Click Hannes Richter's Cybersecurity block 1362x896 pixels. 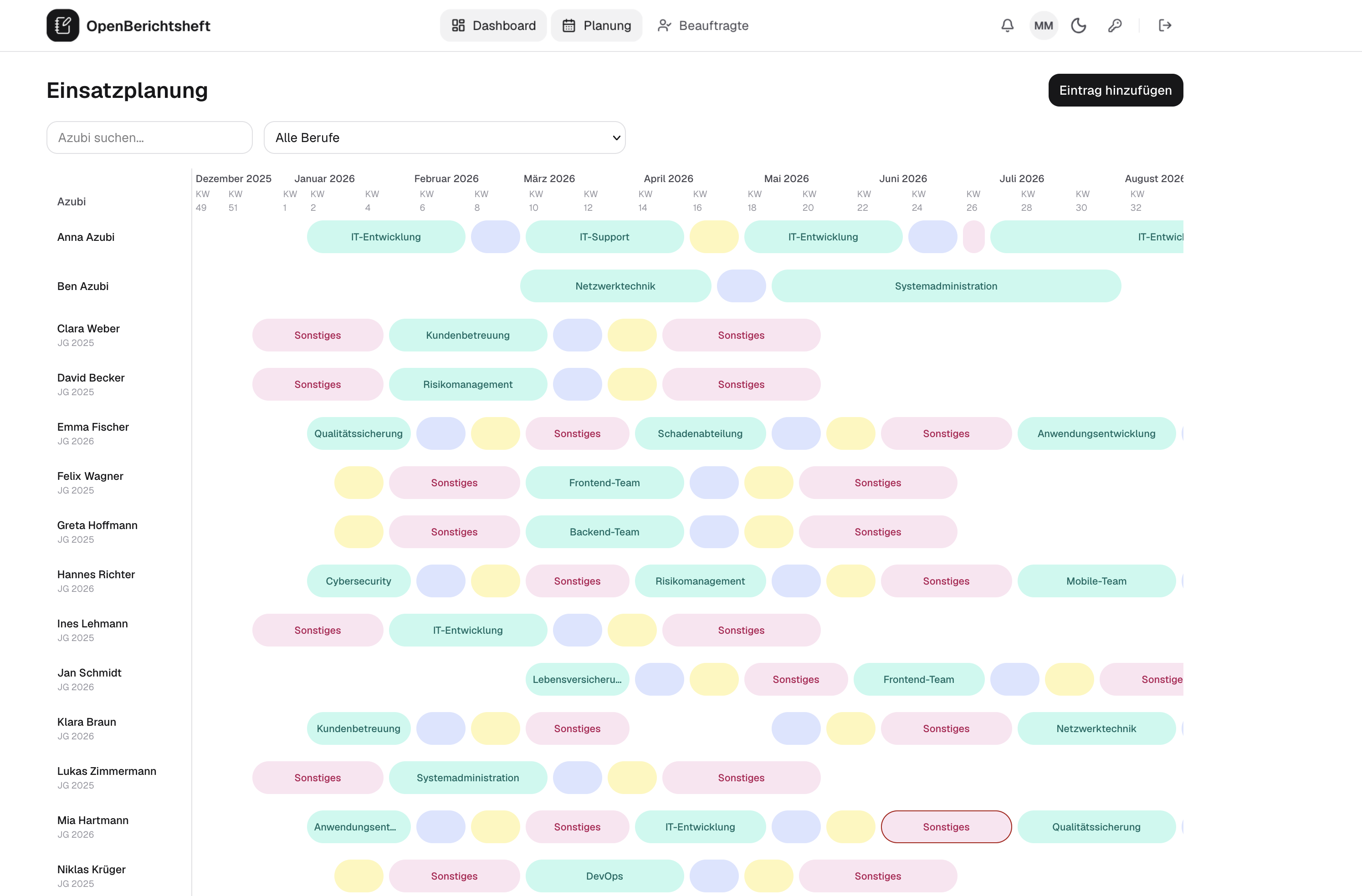pyautogui.click(x=358, y=581)
